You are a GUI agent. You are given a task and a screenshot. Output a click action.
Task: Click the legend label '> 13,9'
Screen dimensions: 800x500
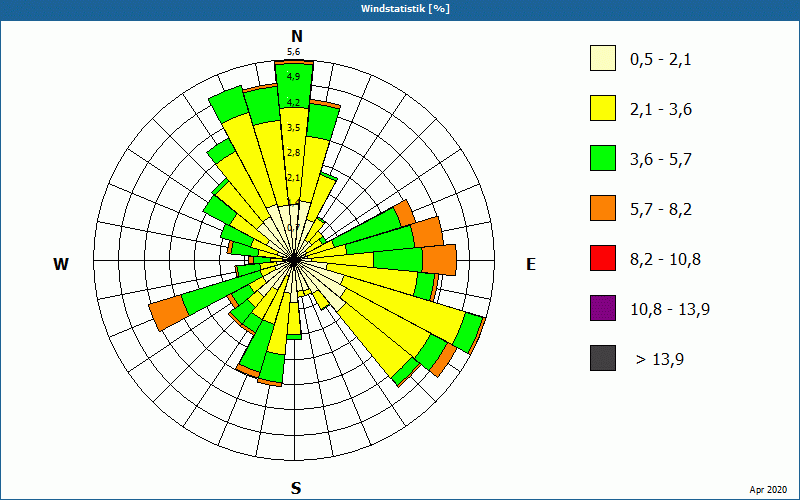[x=660, y=360]
